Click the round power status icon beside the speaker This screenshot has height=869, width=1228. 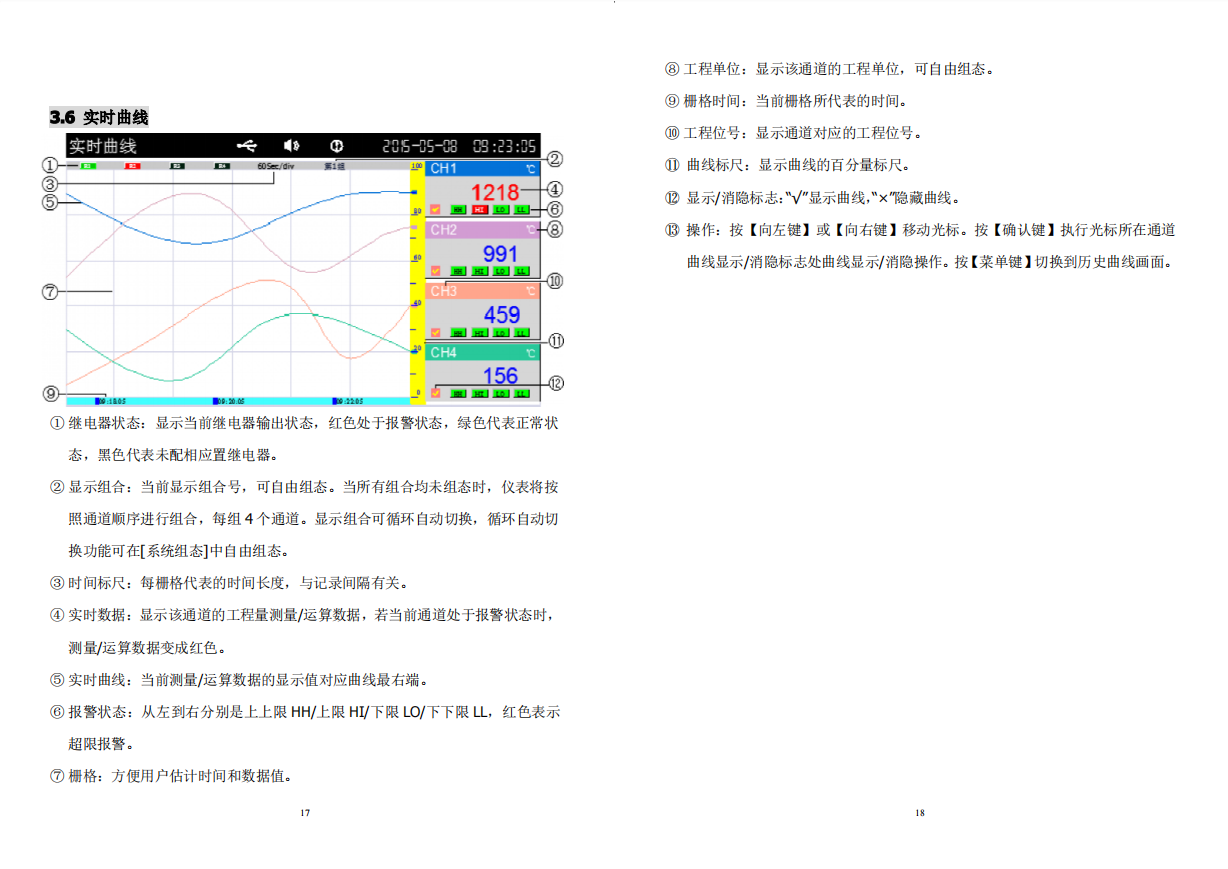(337, 145)
